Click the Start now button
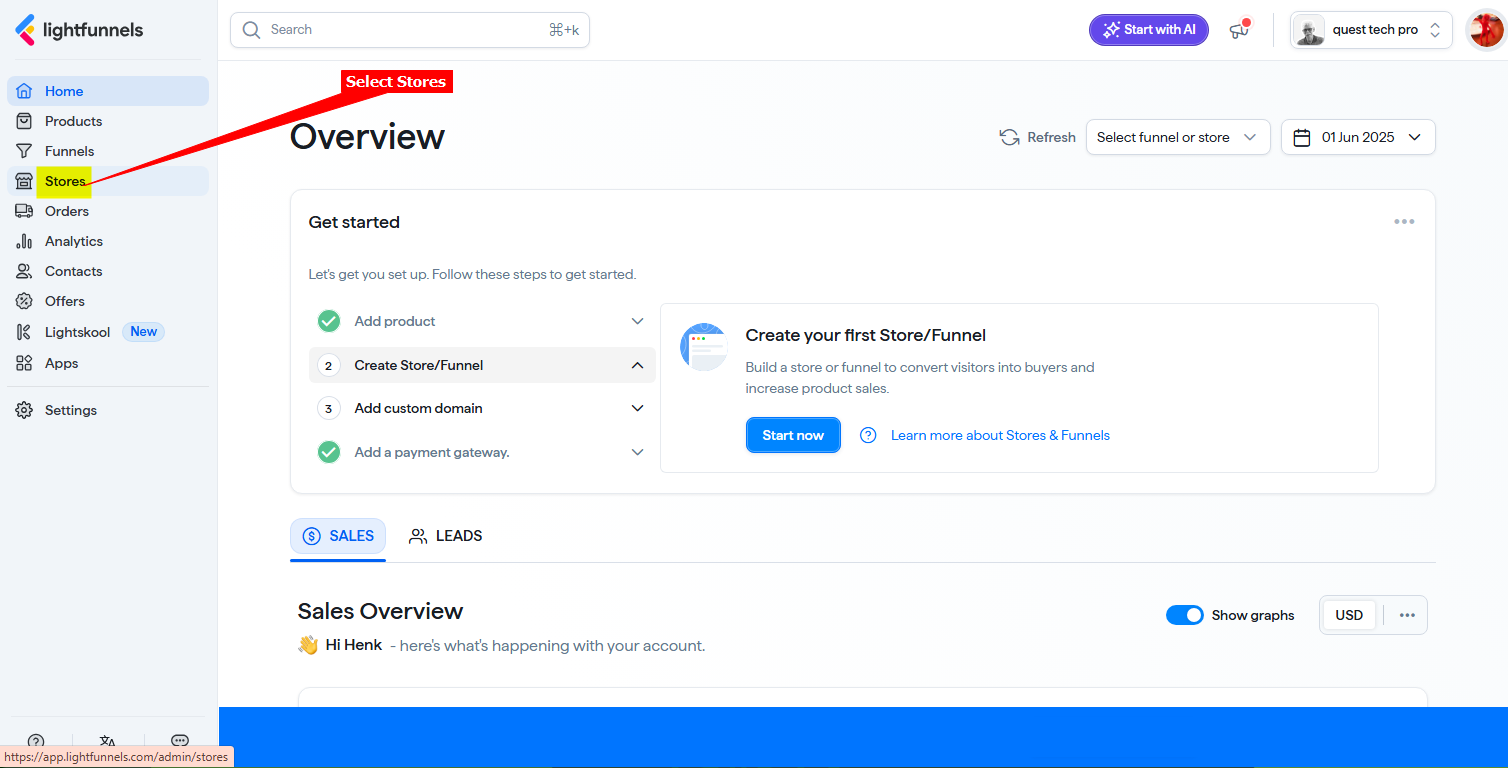This screenshot has height=768, width=1508. coord(793,435)
